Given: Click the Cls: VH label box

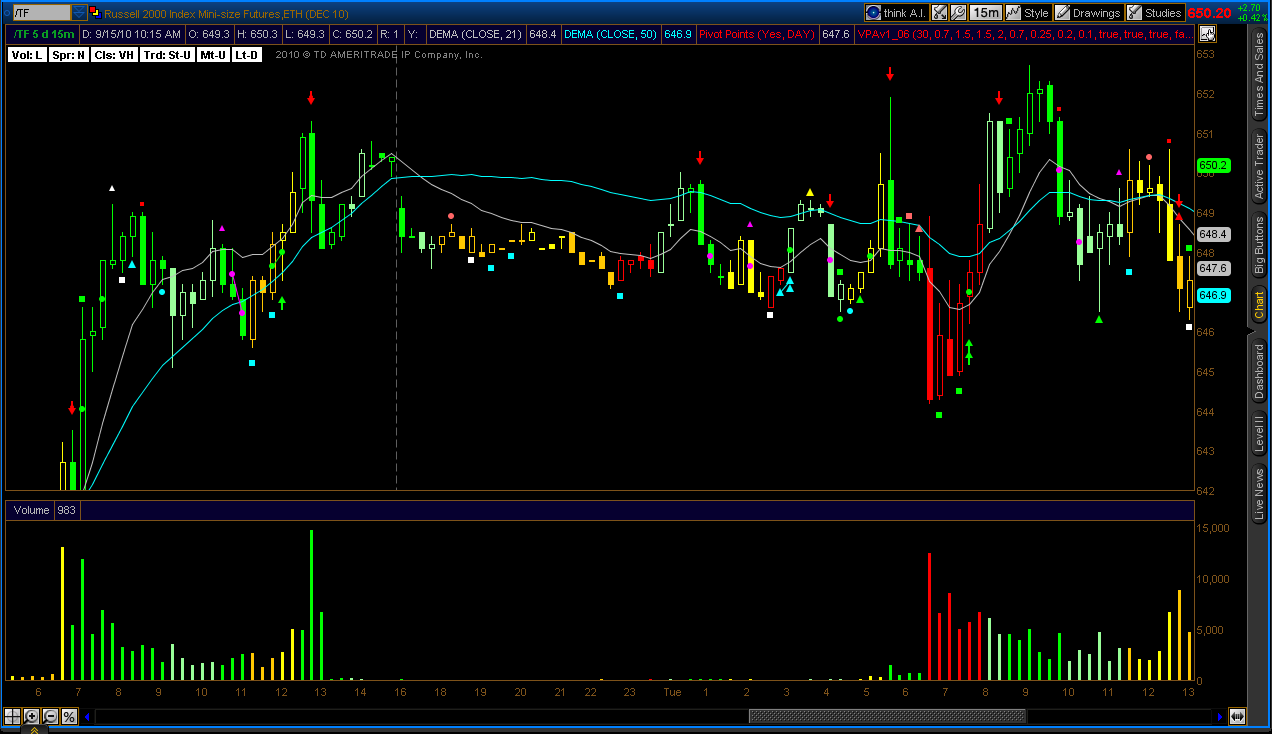Looking at the screenshot, I should coord(113,55).
